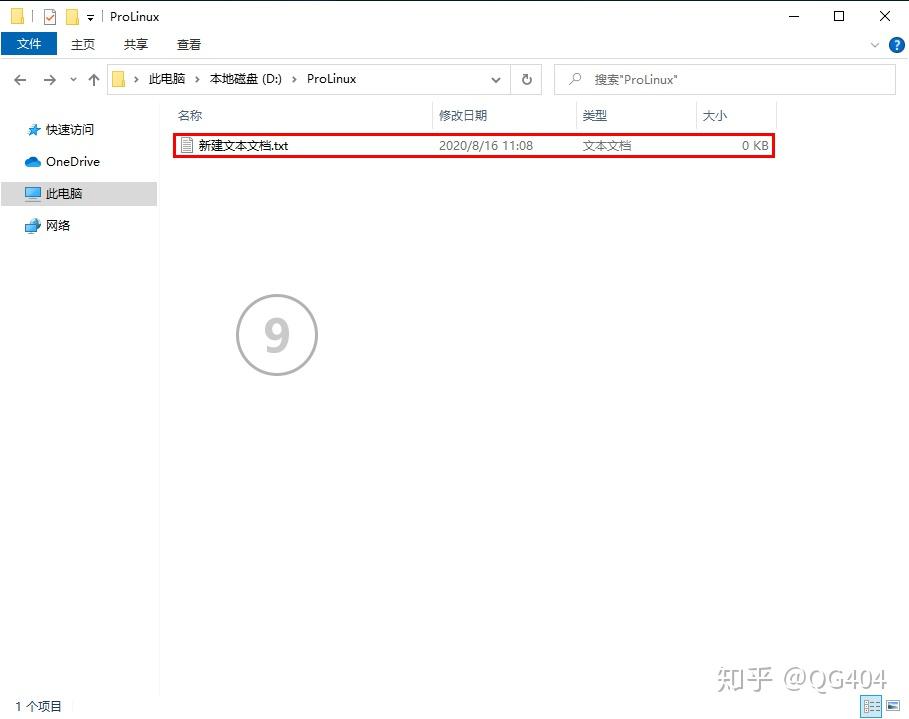Sort by the 修改日期 column header

463,116
